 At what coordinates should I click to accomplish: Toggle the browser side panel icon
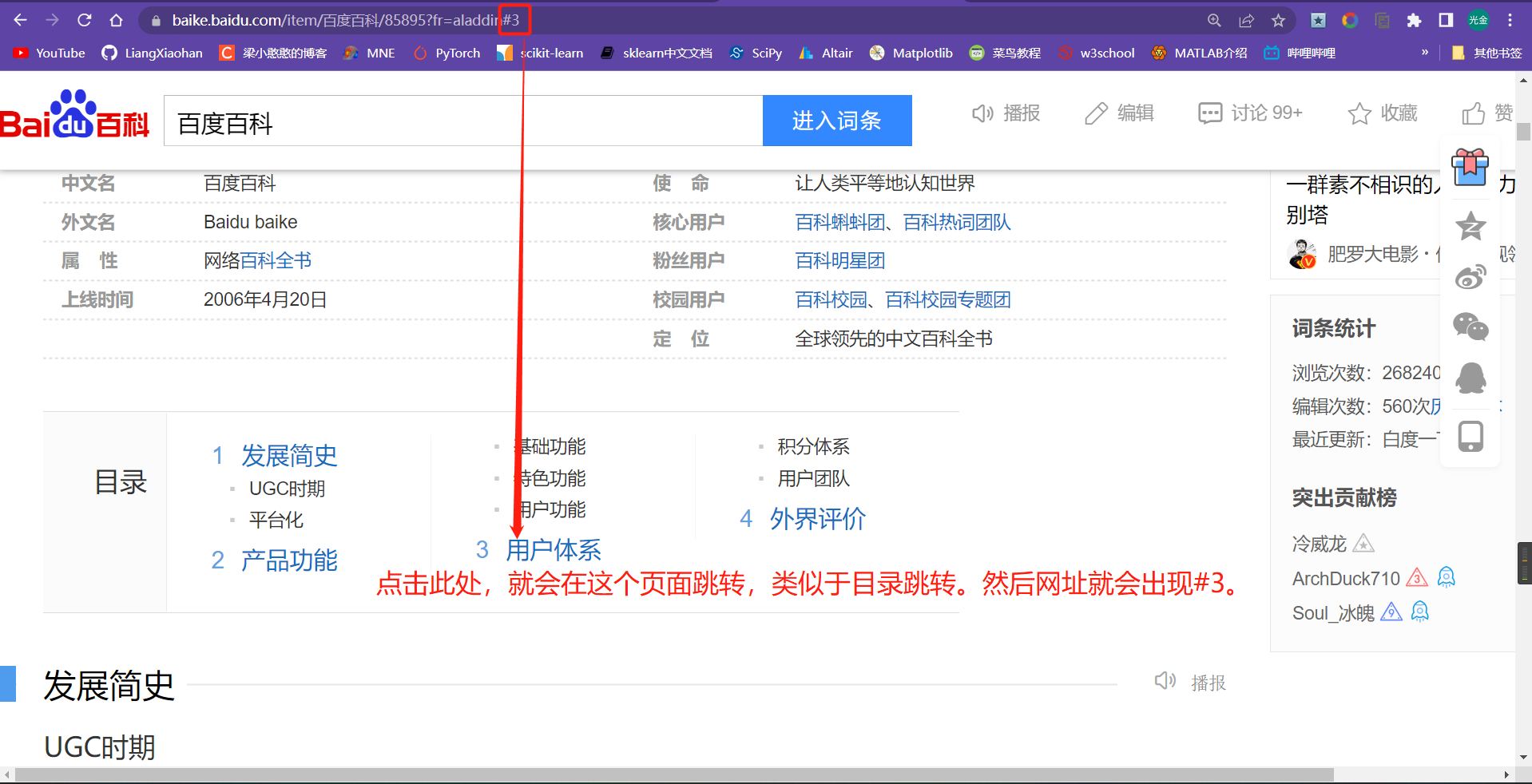coord(1446,21)
